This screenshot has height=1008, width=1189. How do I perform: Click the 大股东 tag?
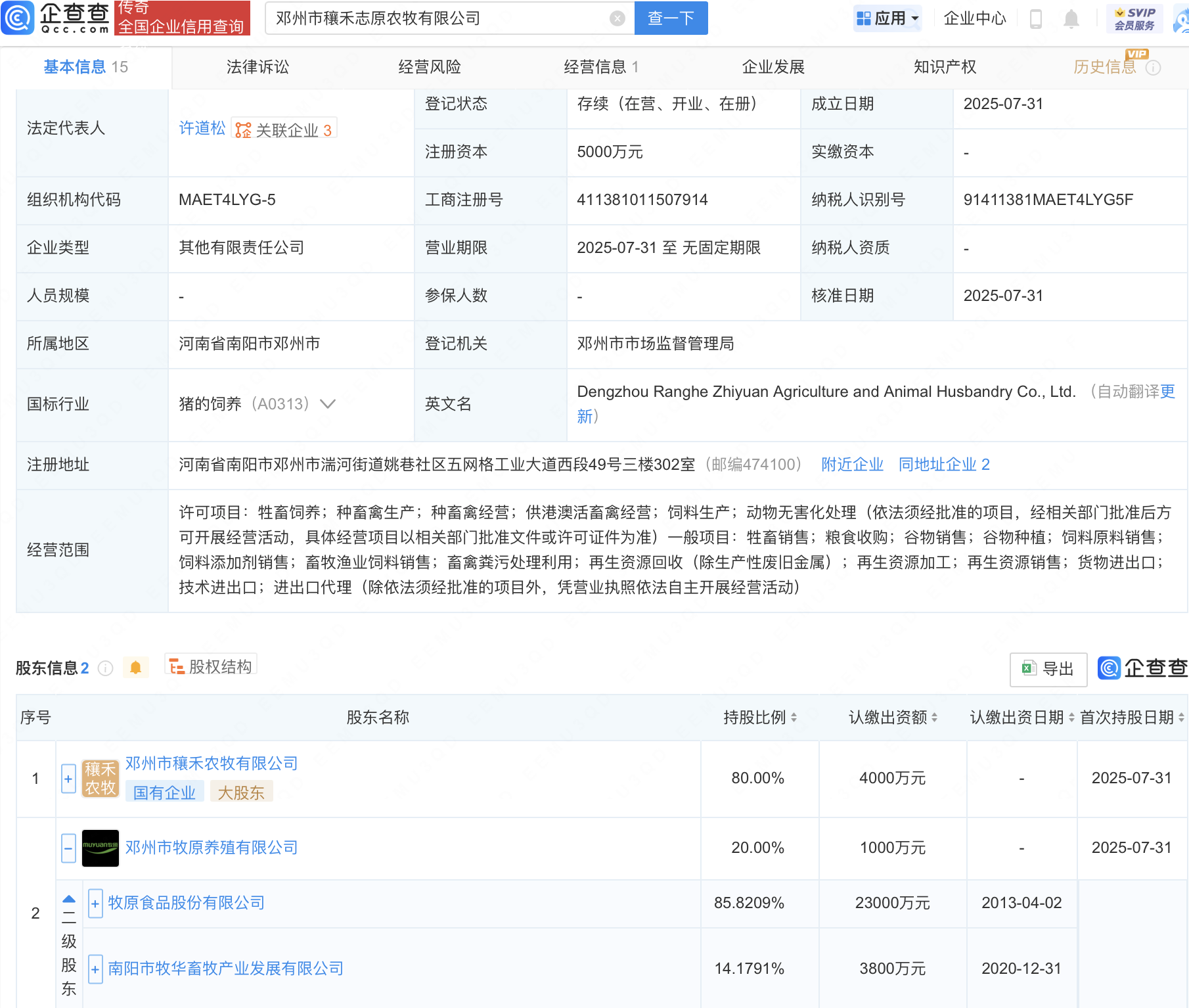click(x=241, y=792)
